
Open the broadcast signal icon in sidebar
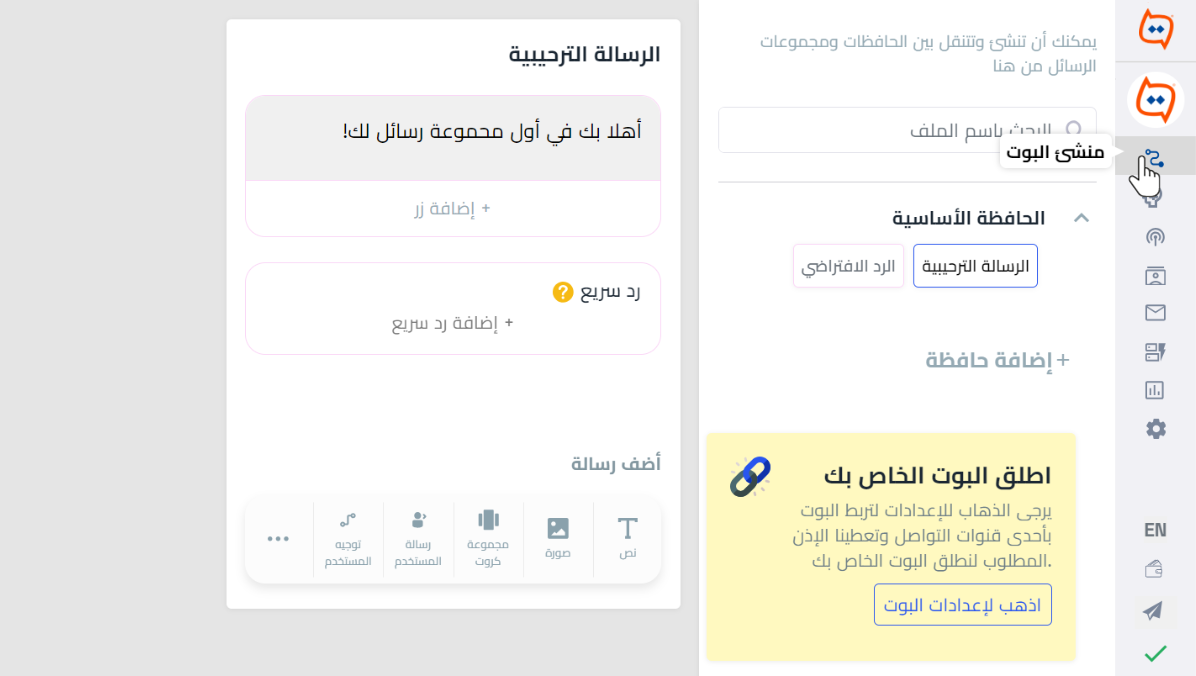click(1155, 237)
